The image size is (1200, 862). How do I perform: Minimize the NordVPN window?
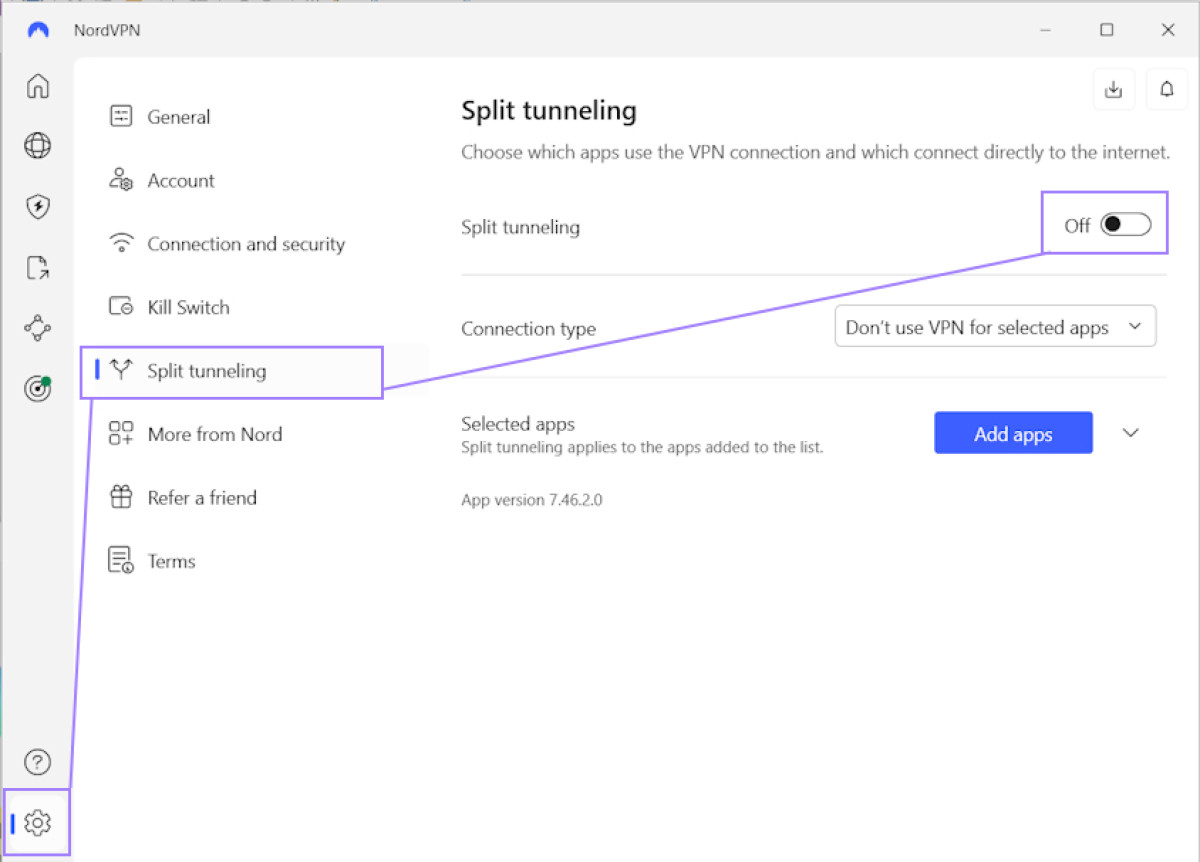click(1046, 30)
